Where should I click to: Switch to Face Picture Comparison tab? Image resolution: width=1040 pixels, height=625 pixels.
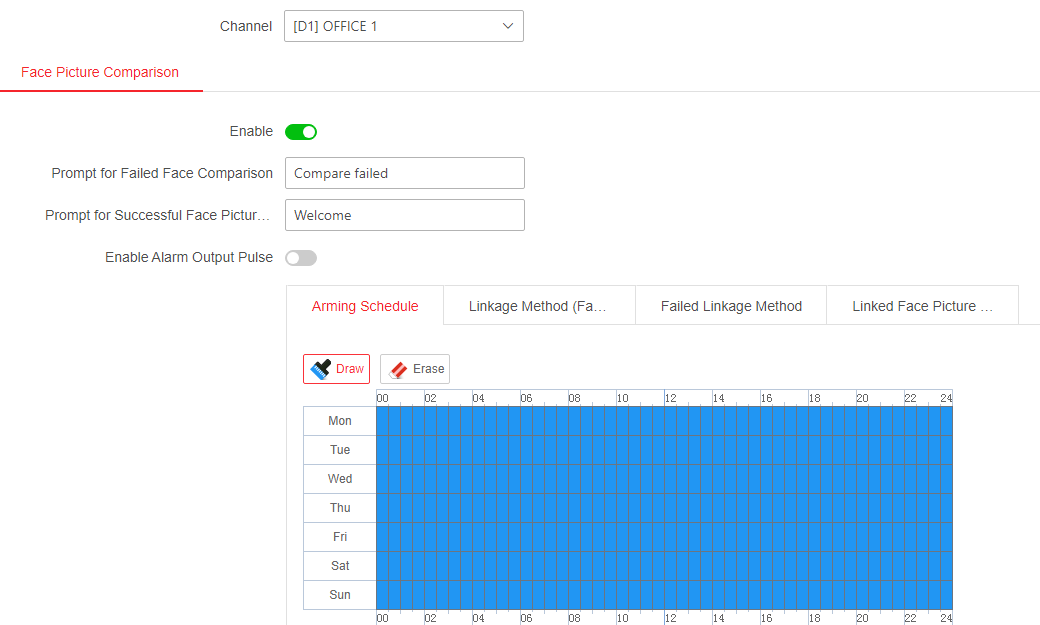[100, 73]
